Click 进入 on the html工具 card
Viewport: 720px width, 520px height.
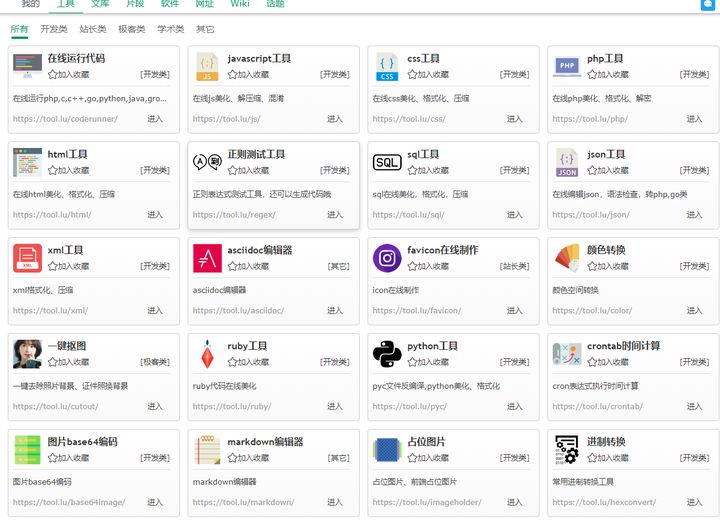pyautogui.click(x=155, y=215)
